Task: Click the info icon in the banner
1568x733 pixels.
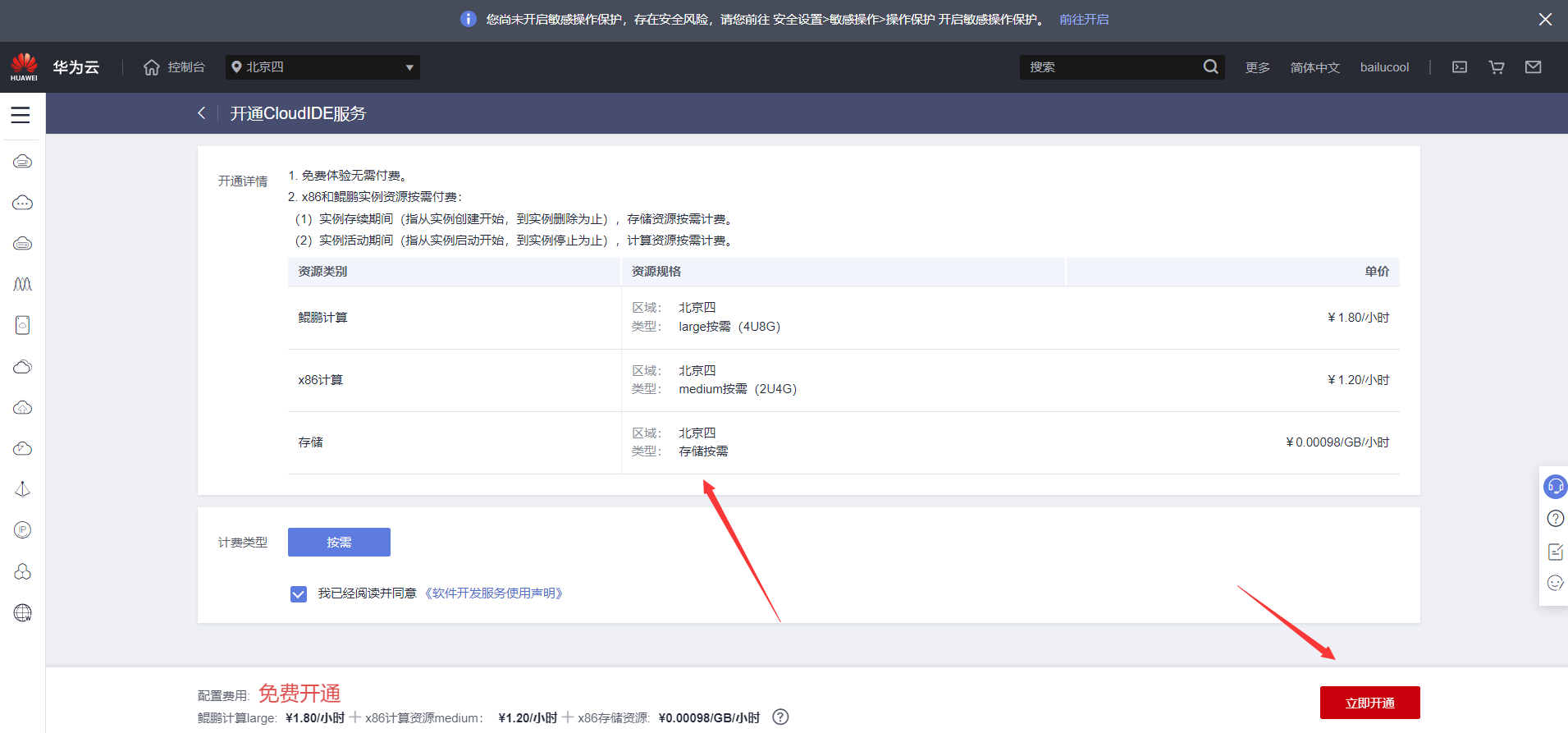Action: (469, 19)
